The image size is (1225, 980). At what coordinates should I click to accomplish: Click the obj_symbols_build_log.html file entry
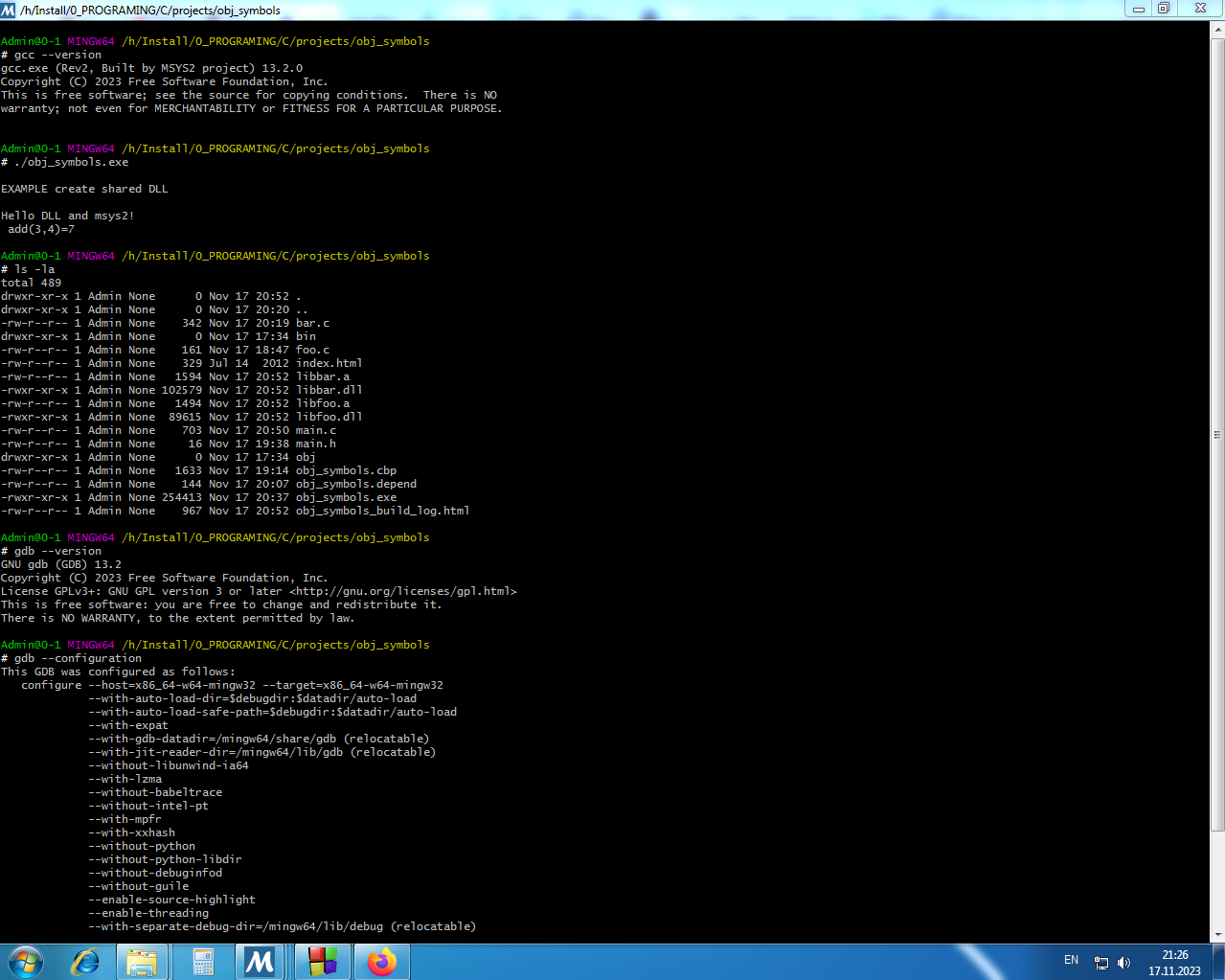[236, 511]
